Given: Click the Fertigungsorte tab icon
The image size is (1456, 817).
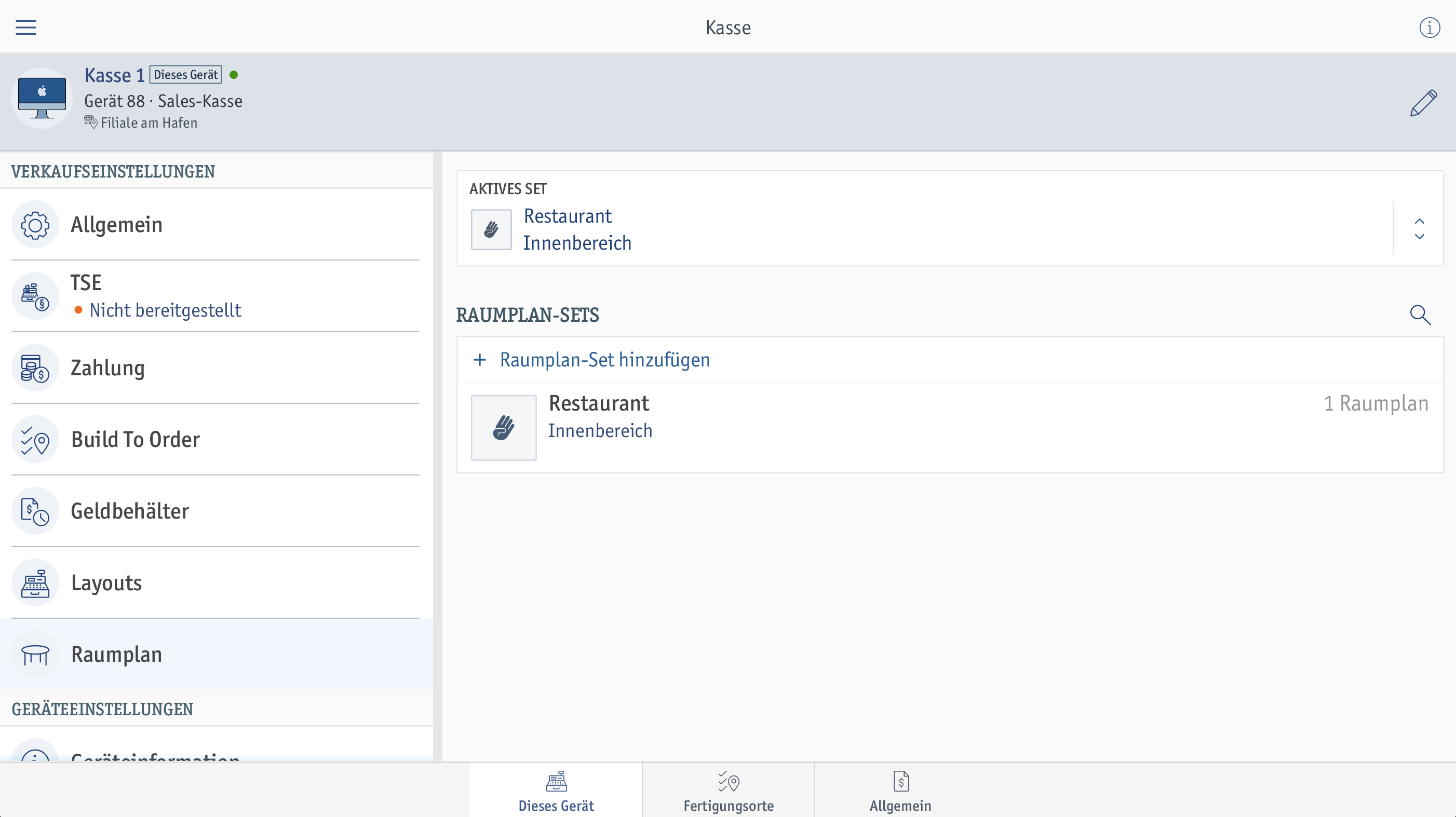Looking at the screenshot, I should (x=729, y=781).
